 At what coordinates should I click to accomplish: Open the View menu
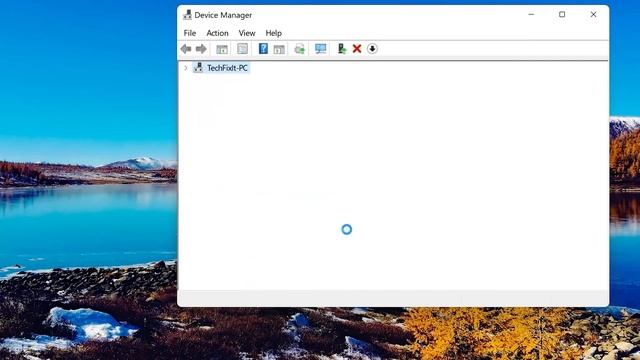click(247, 33)
